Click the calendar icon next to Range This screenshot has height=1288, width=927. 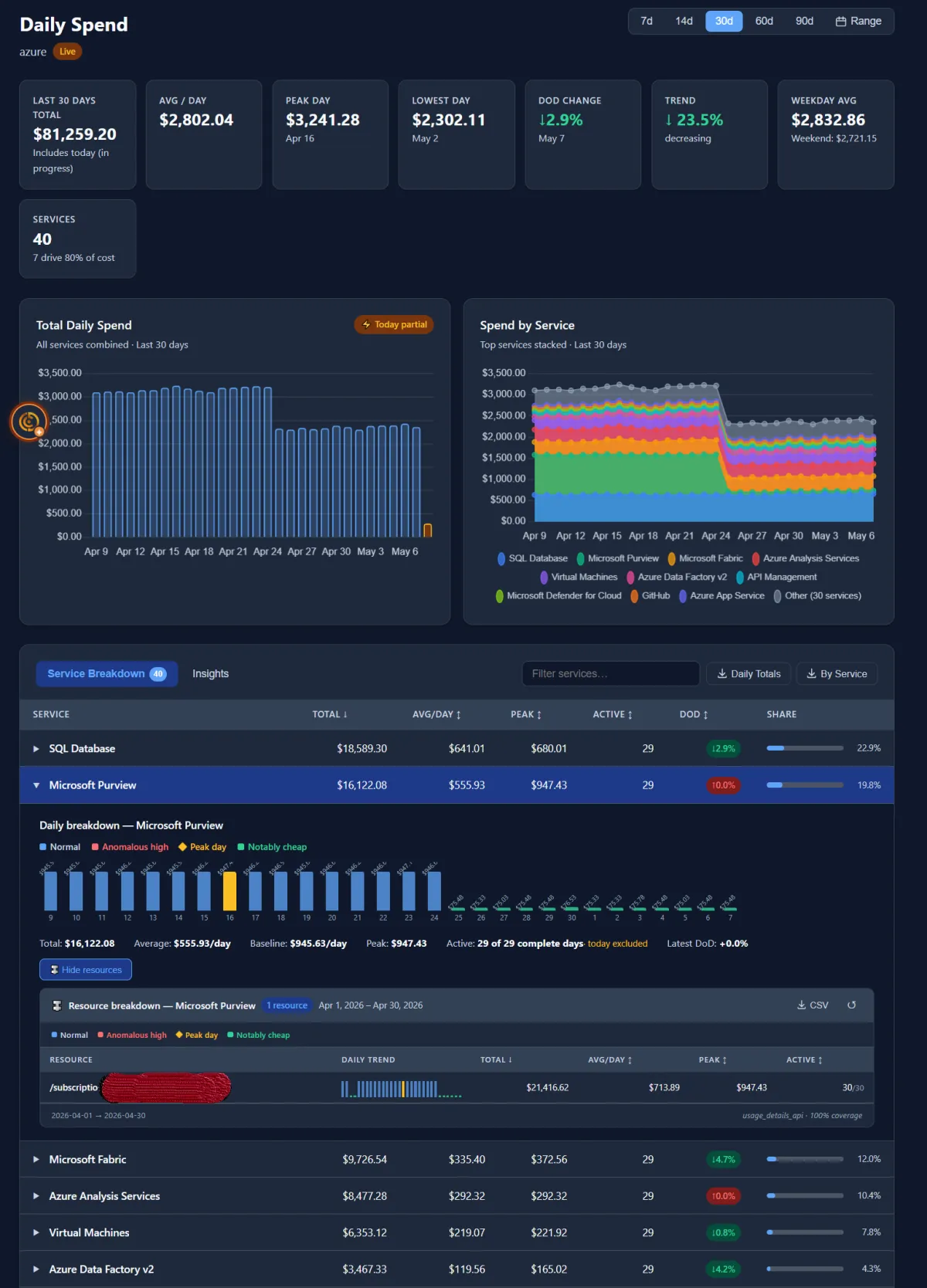click(x=840, y=22)
